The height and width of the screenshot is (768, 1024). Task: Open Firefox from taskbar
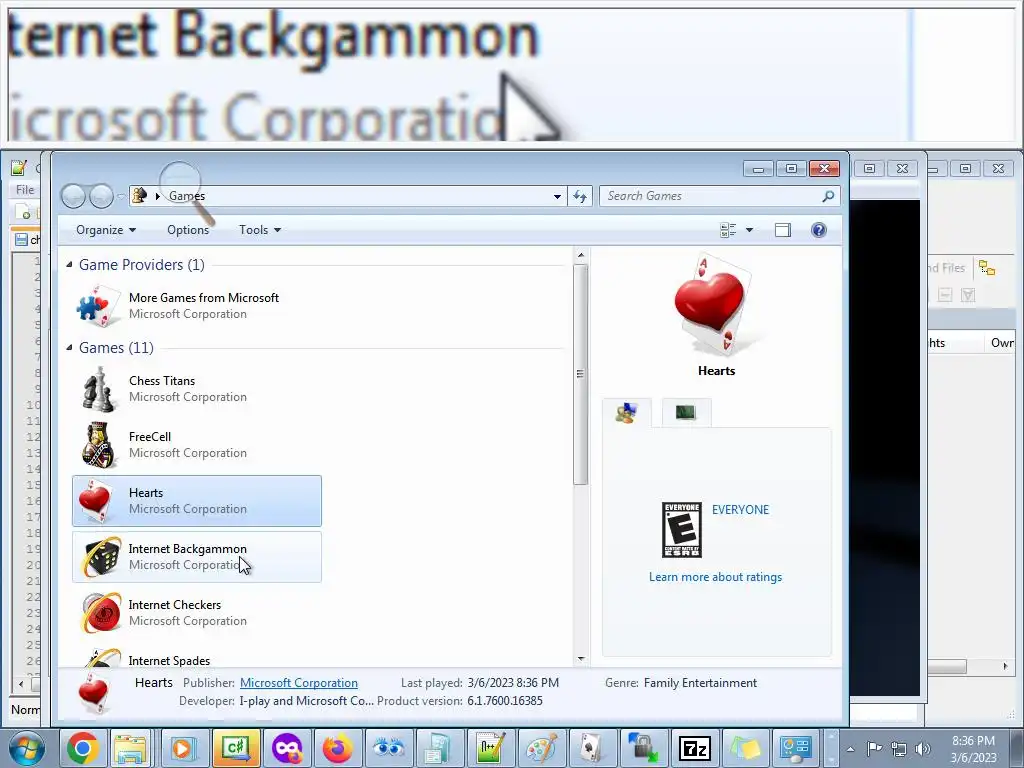338,748
